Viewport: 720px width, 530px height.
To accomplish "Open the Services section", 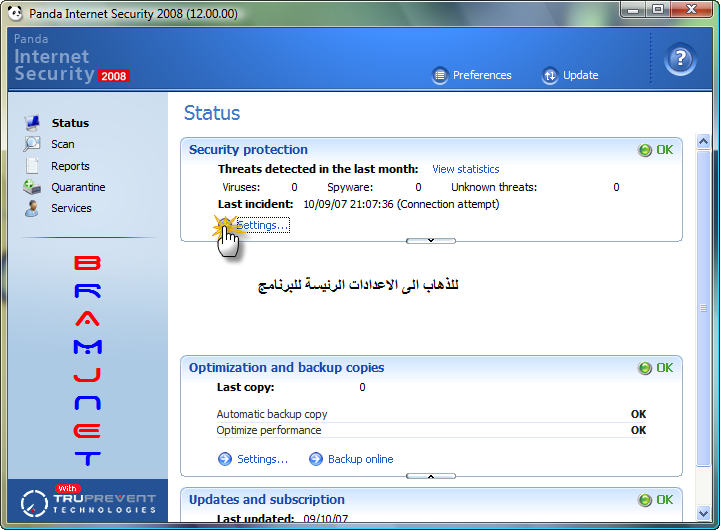I will 71,208.
